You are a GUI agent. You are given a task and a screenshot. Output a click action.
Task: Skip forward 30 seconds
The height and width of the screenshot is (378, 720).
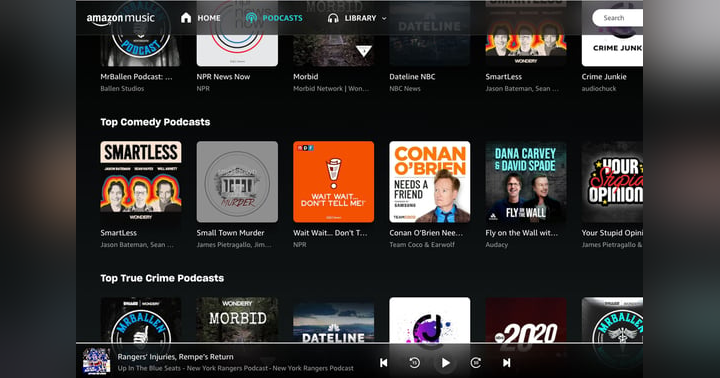(476, 363)
